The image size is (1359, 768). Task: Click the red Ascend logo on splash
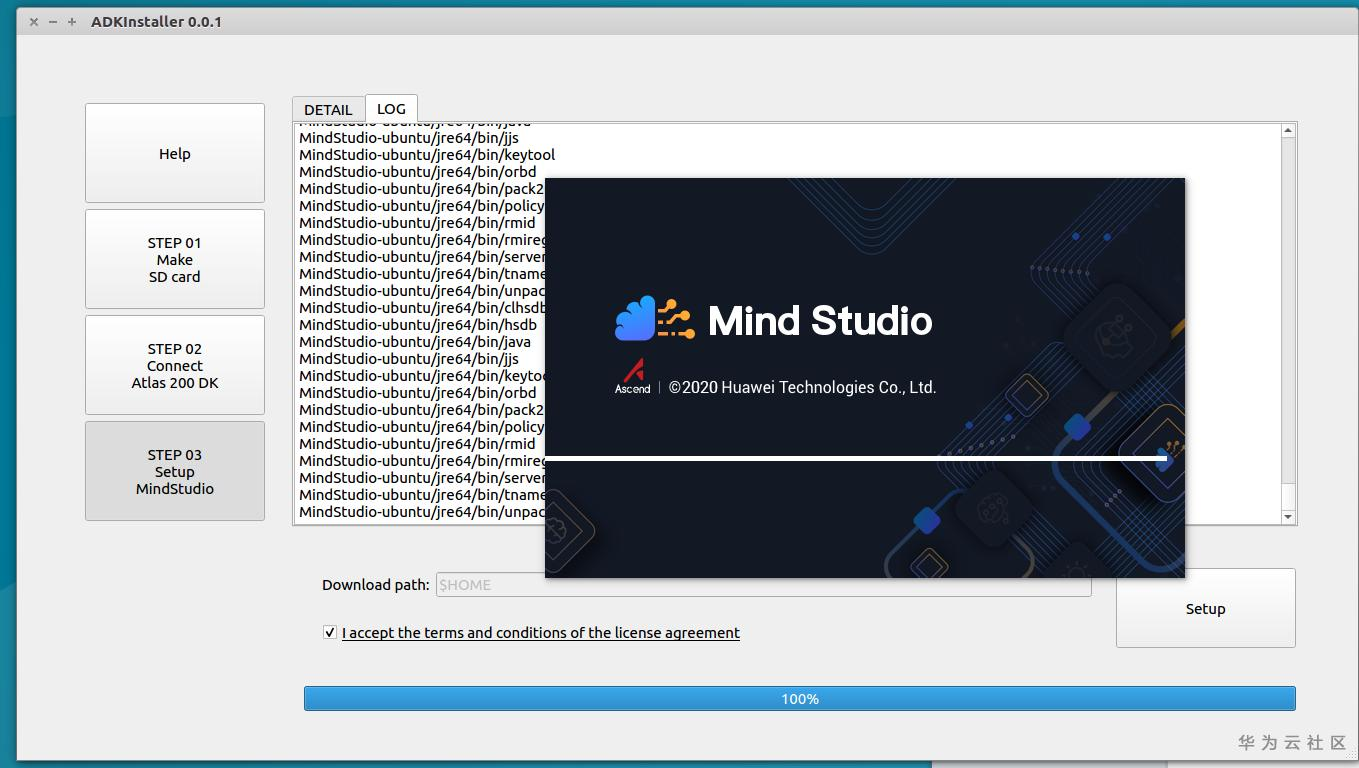pos(633,376)
